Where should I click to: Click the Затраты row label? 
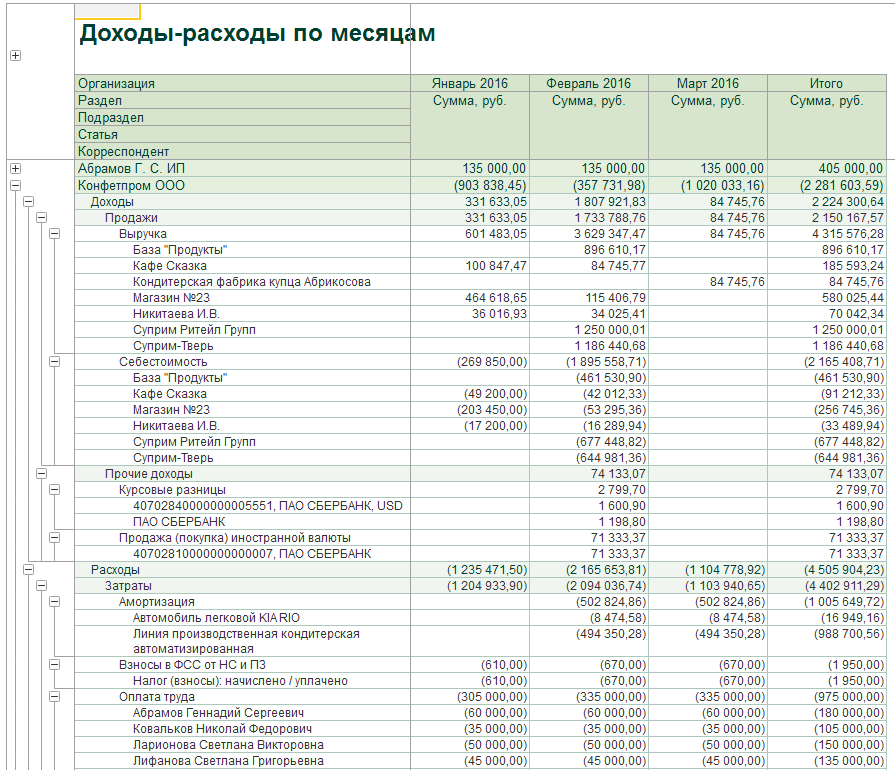coord(128,585)
